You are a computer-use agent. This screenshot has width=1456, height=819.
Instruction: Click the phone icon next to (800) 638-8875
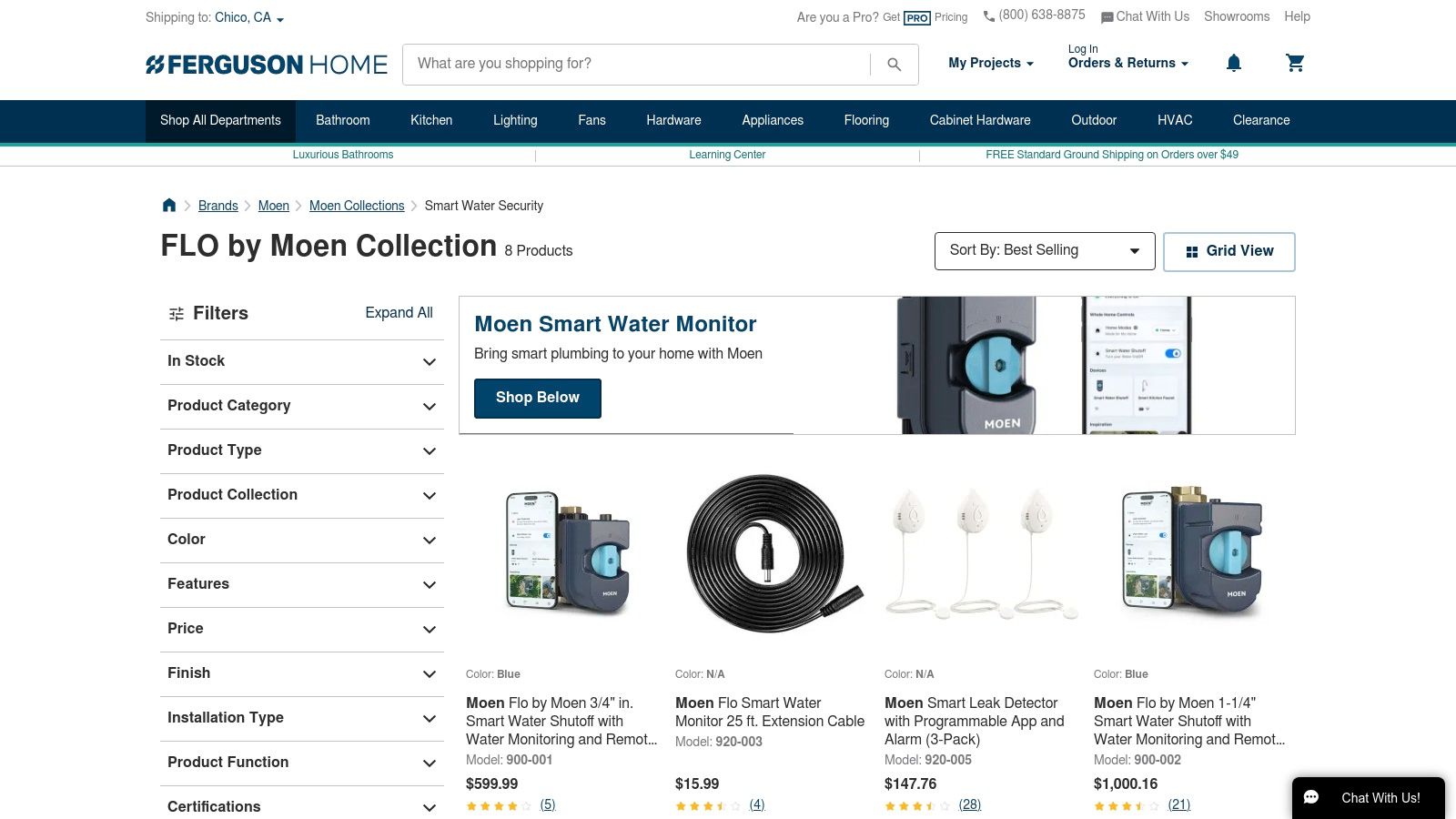pos(989,16)
